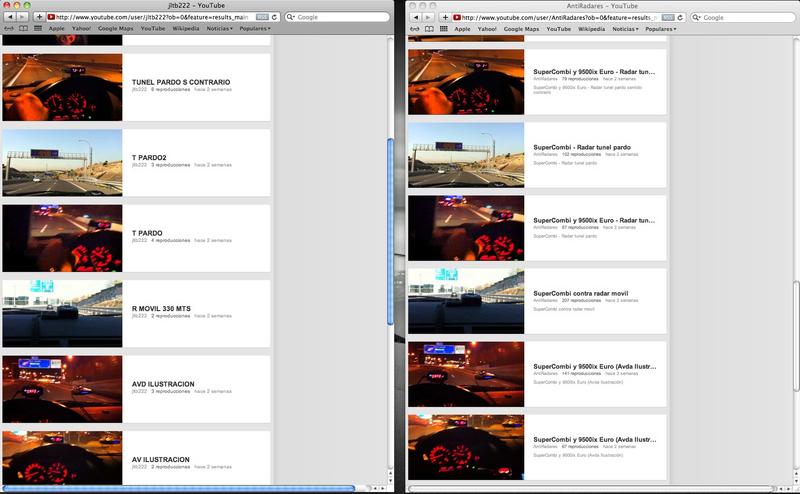Focus the Google search field in AntiRadares window
800x494 pixels.
pyautogui.click(x=740, y=17)
